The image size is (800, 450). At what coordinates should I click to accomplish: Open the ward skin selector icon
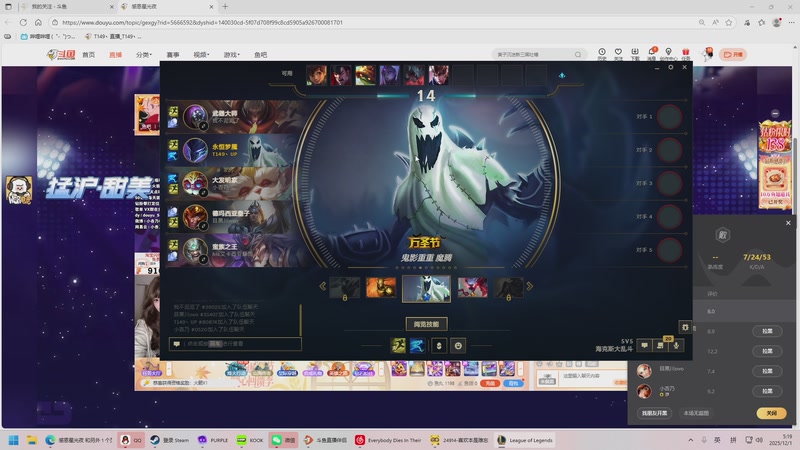(439, 345)
